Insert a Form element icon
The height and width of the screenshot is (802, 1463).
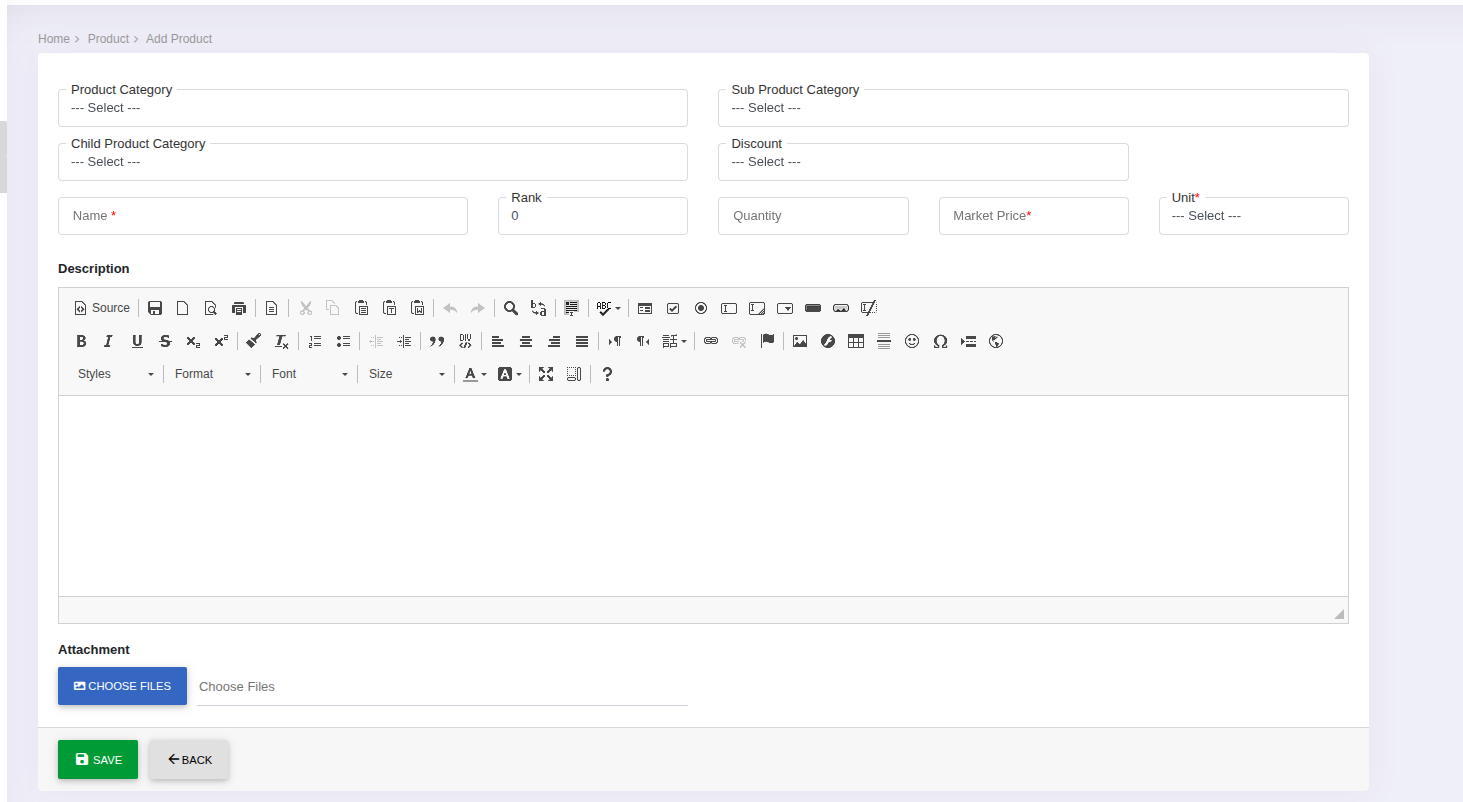click(x=645, y=308)
